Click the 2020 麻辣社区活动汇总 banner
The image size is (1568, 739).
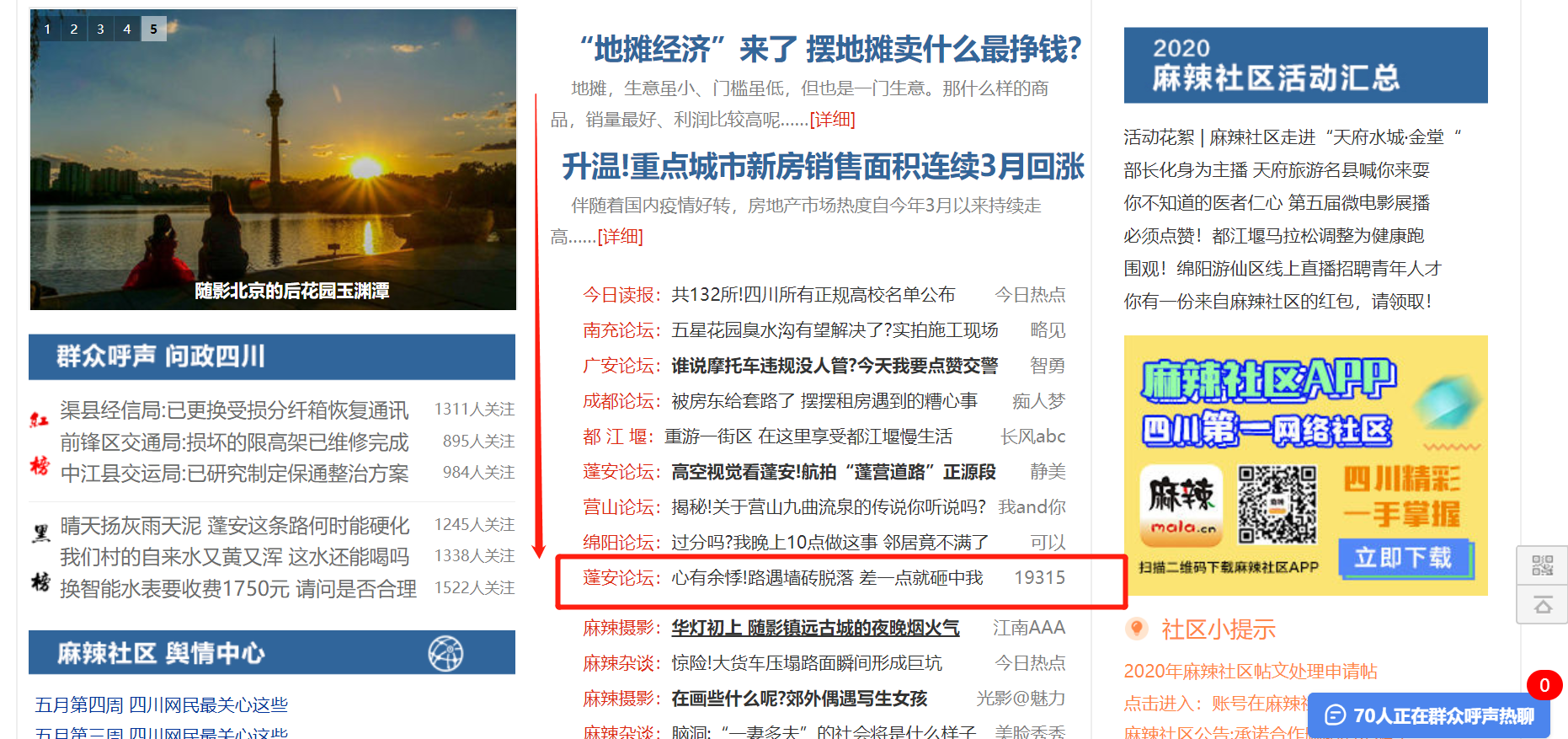point(1304,65)
